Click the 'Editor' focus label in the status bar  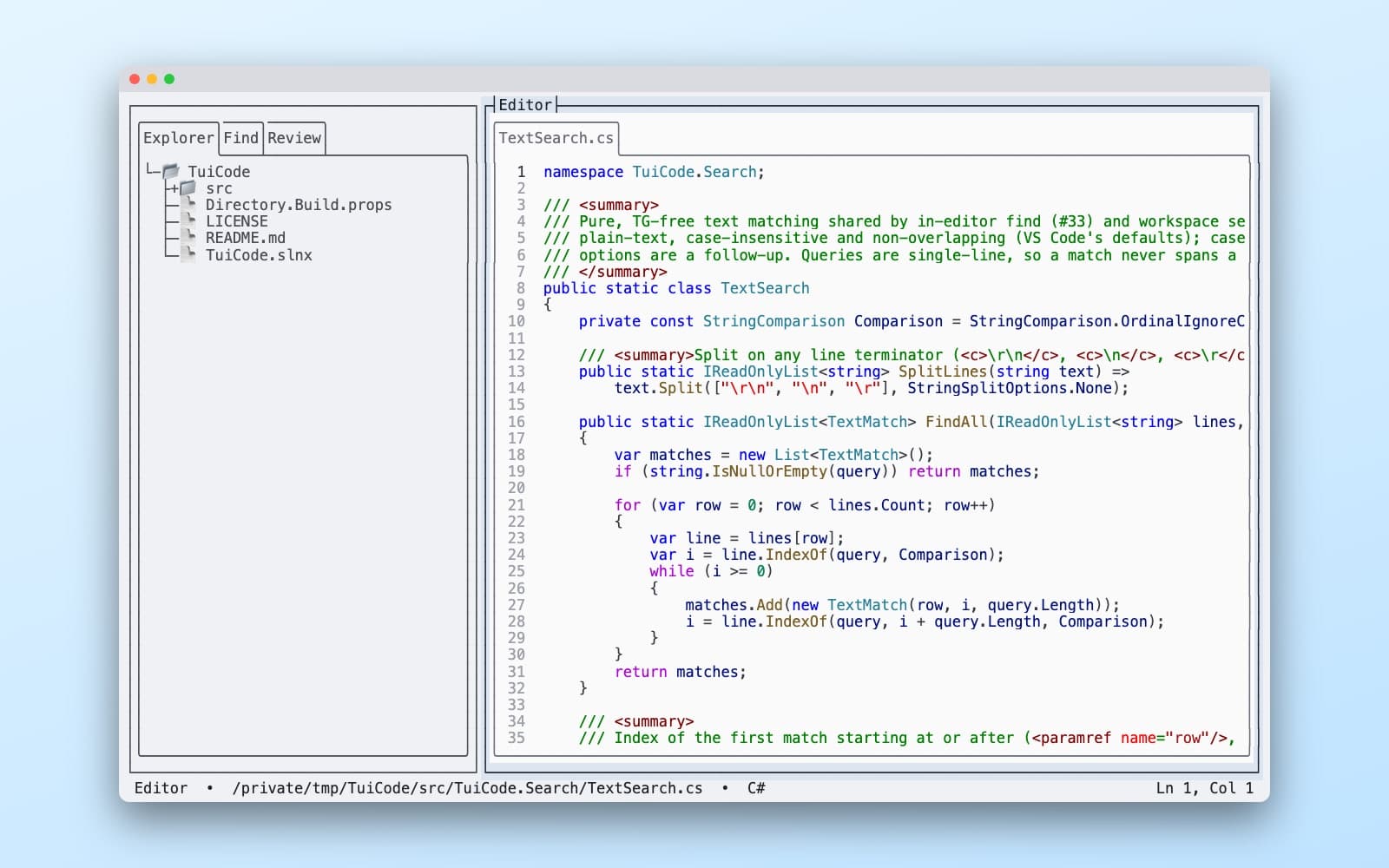[161, 788]
